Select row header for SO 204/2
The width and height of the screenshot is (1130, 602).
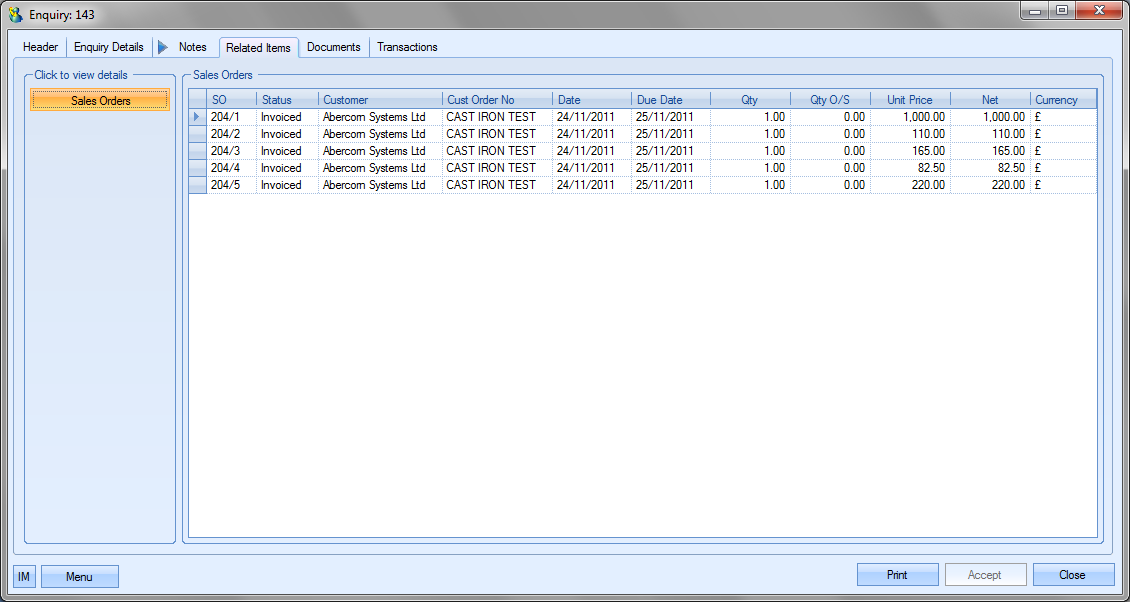tap(197, 134)
